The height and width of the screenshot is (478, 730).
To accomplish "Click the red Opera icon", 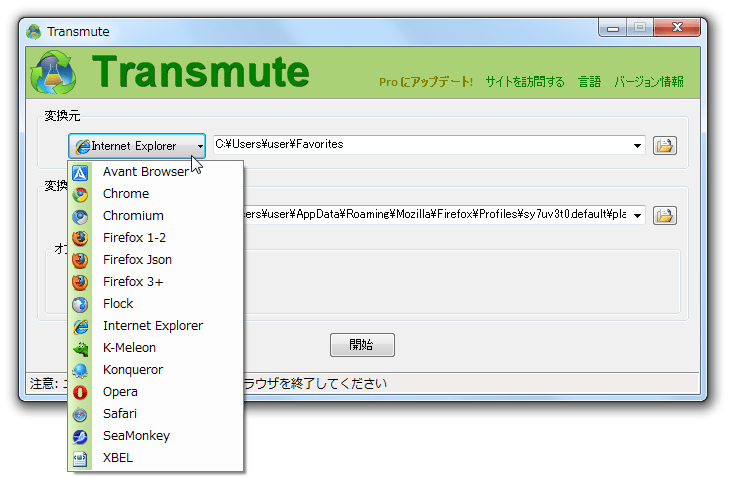I will (x=80, y=392).
